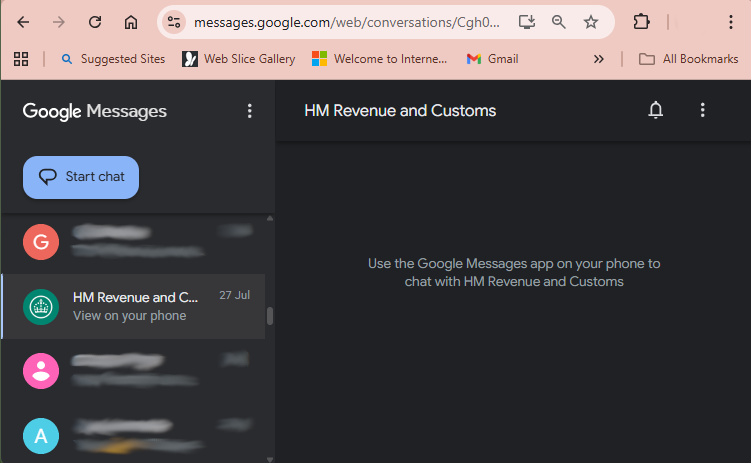Open the browser extensions puzzle icon

coord(641,22)
